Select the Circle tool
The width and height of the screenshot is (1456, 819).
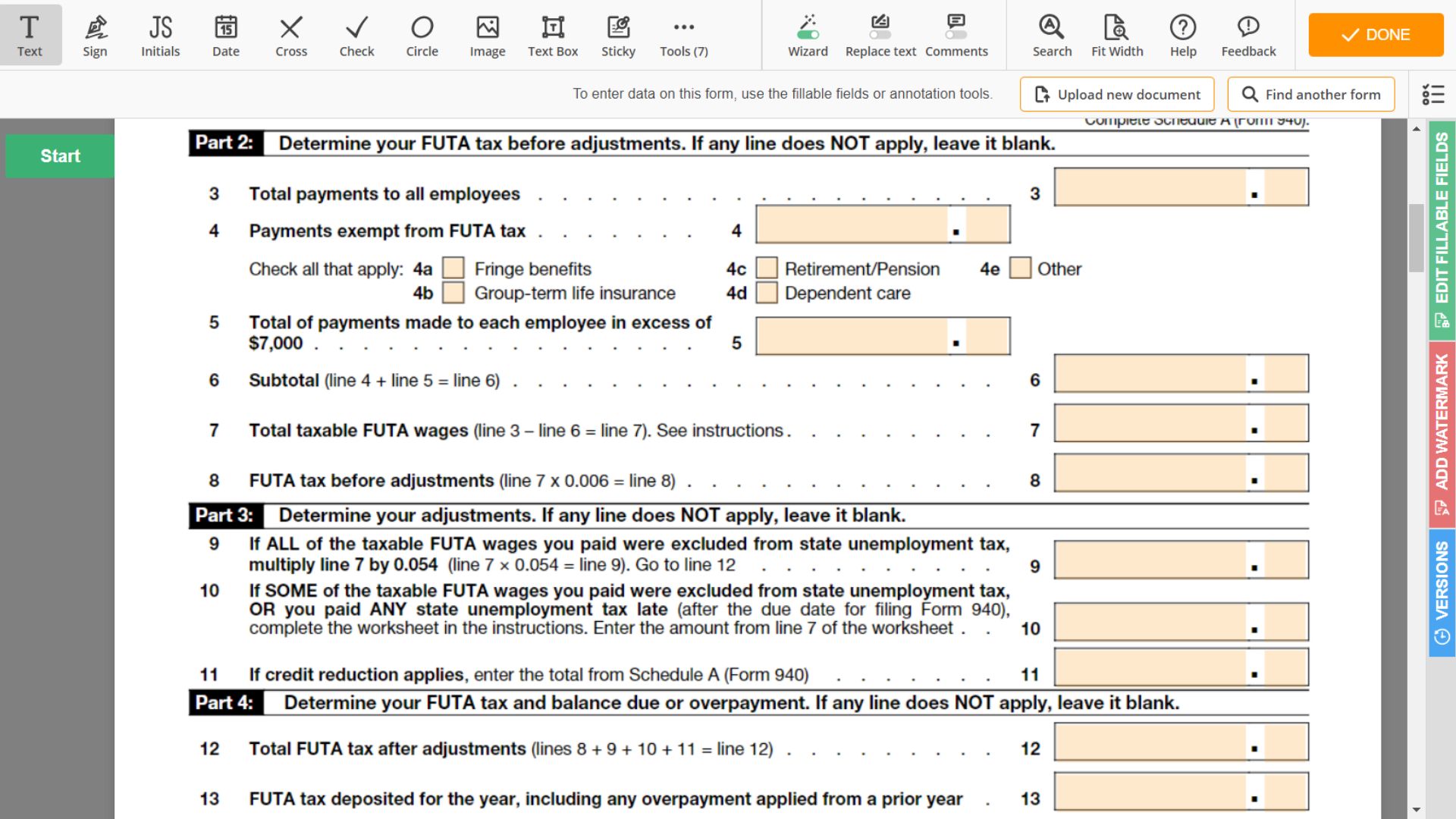421,35
